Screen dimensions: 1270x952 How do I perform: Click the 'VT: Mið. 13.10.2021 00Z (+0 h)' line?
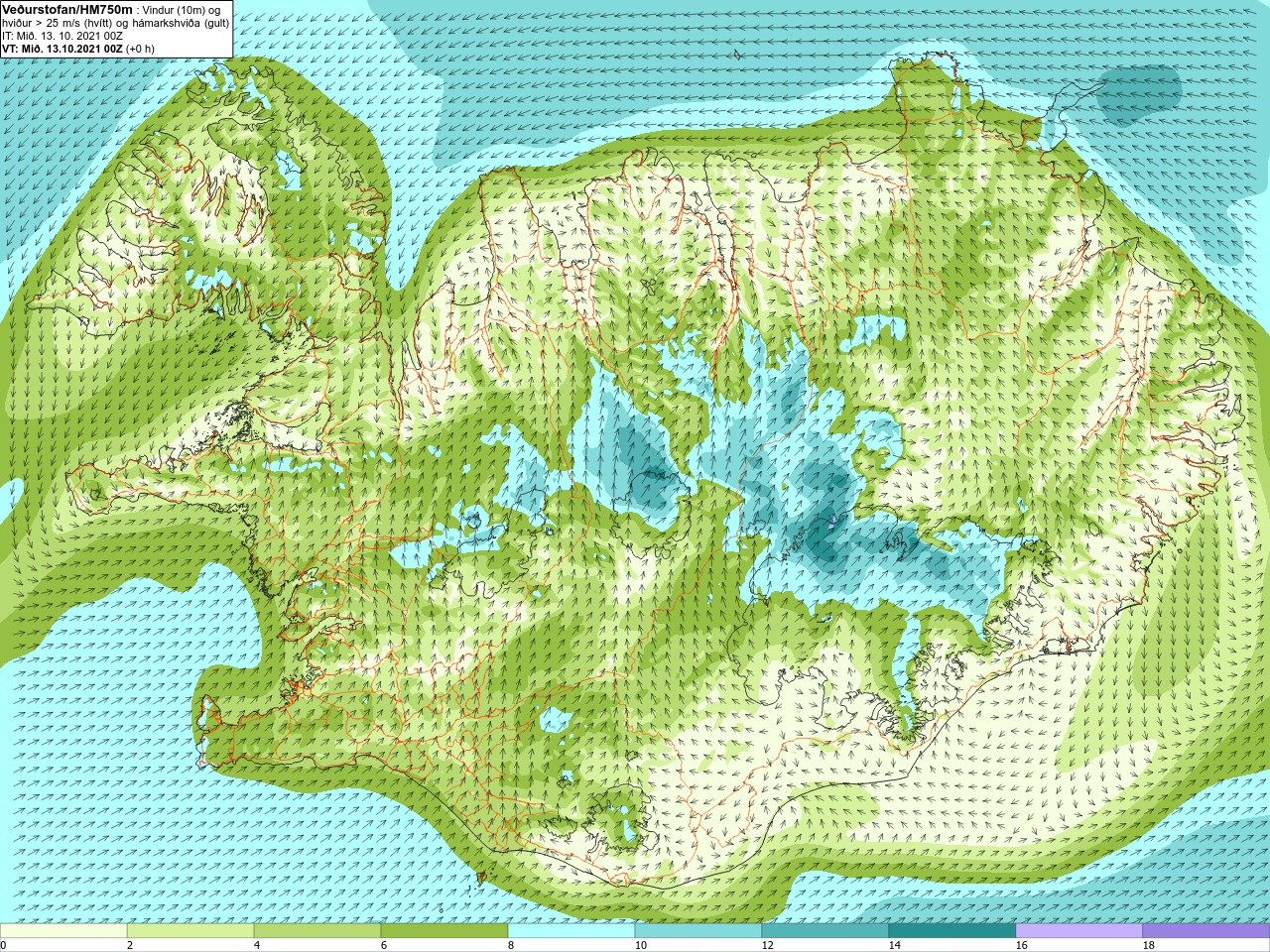78,48
